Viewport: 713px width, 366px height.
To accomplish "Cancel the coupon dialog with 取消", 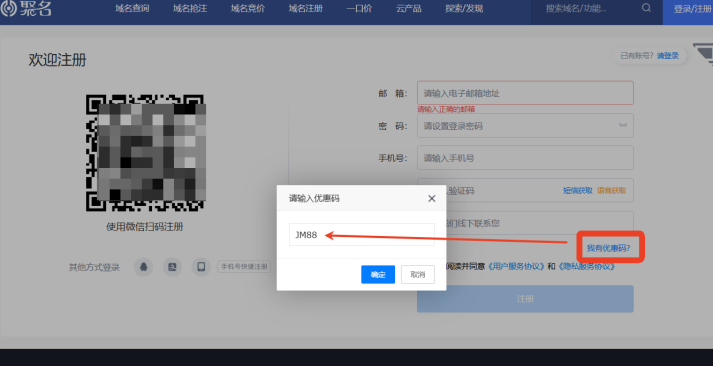I will click(417, 275).
